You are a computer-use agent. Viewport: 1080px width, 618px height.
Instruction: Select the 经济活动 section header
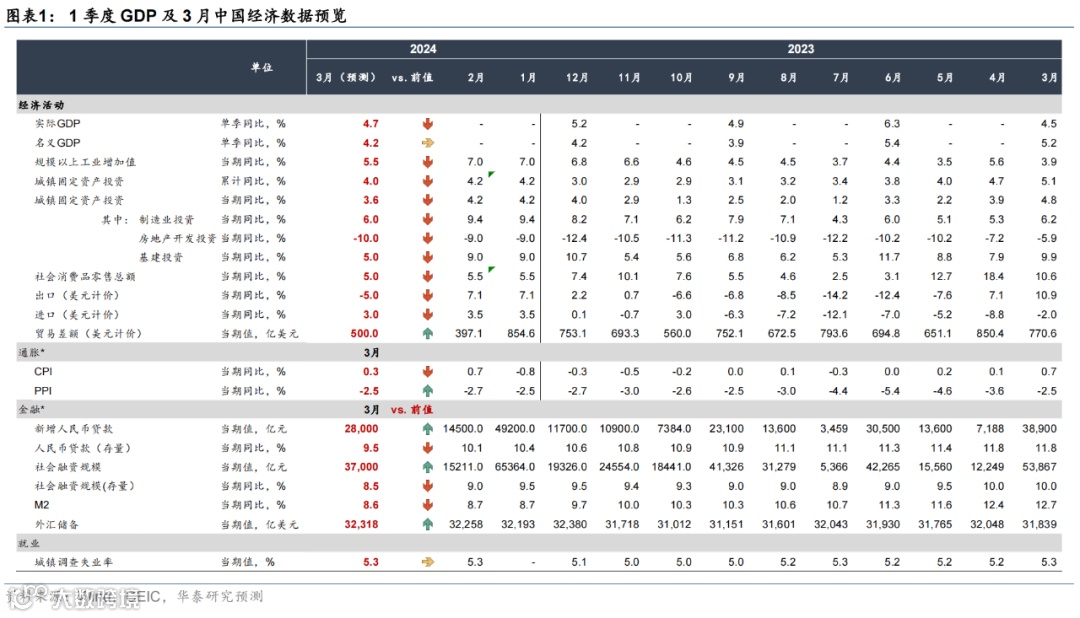point(41,105)
